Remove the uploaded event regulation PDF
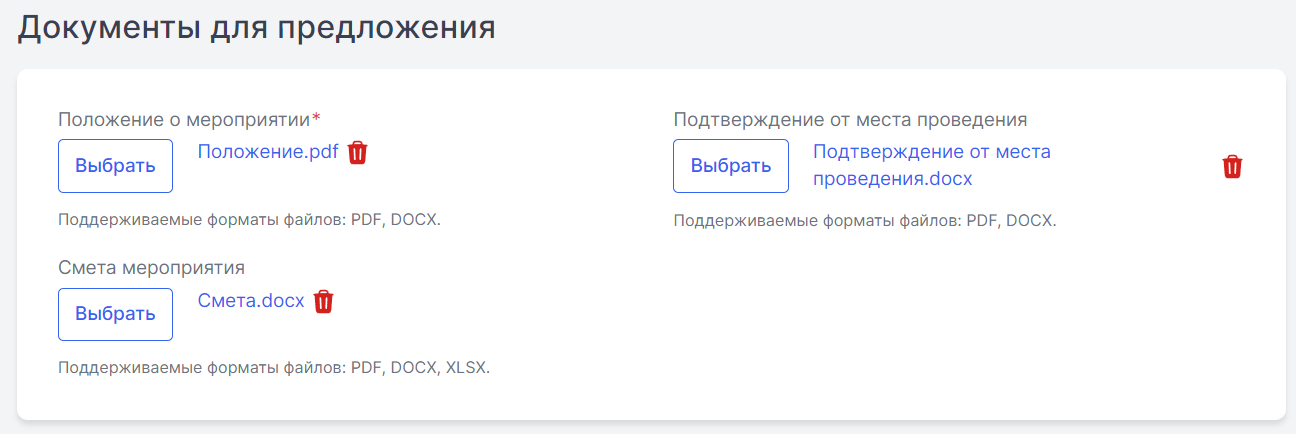Image resolution: width=1296 pixels, height=434 pixels. [x=358, y=153]
